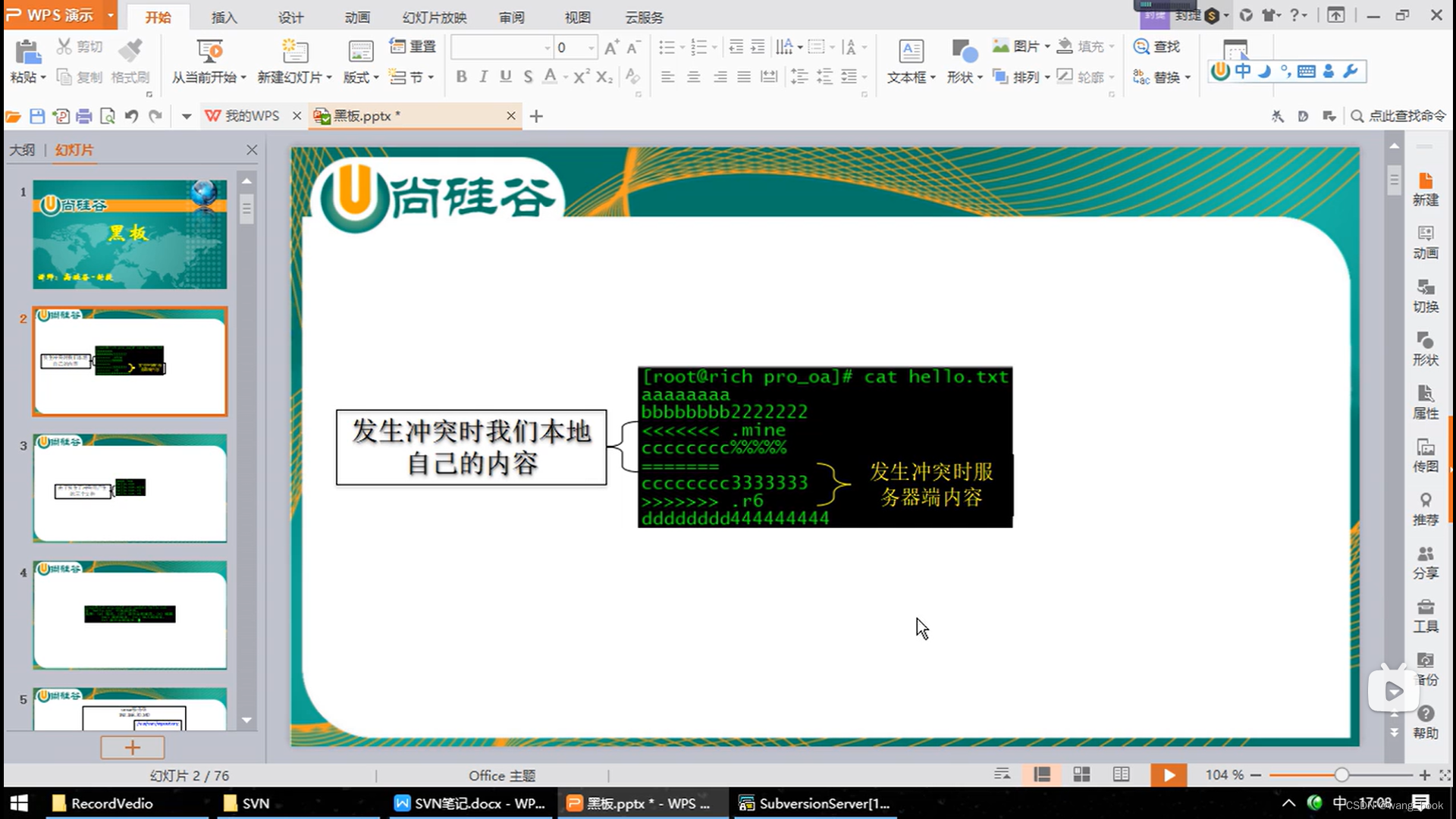The width and height of the screenshot is (1456, 819).
Task: Click the Save disk icon
Action: [37, 116]
